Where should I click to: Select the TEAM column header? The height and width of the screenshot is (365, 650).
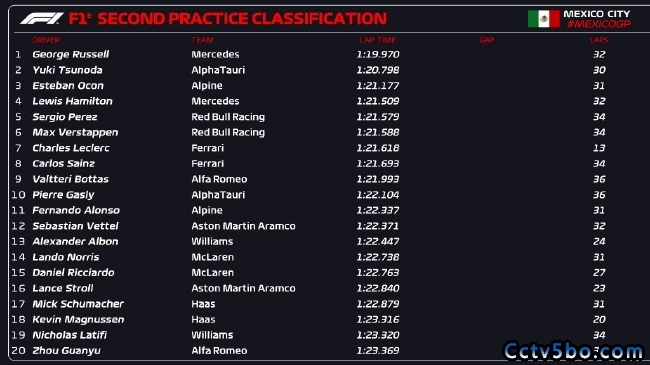coord(202,40)
